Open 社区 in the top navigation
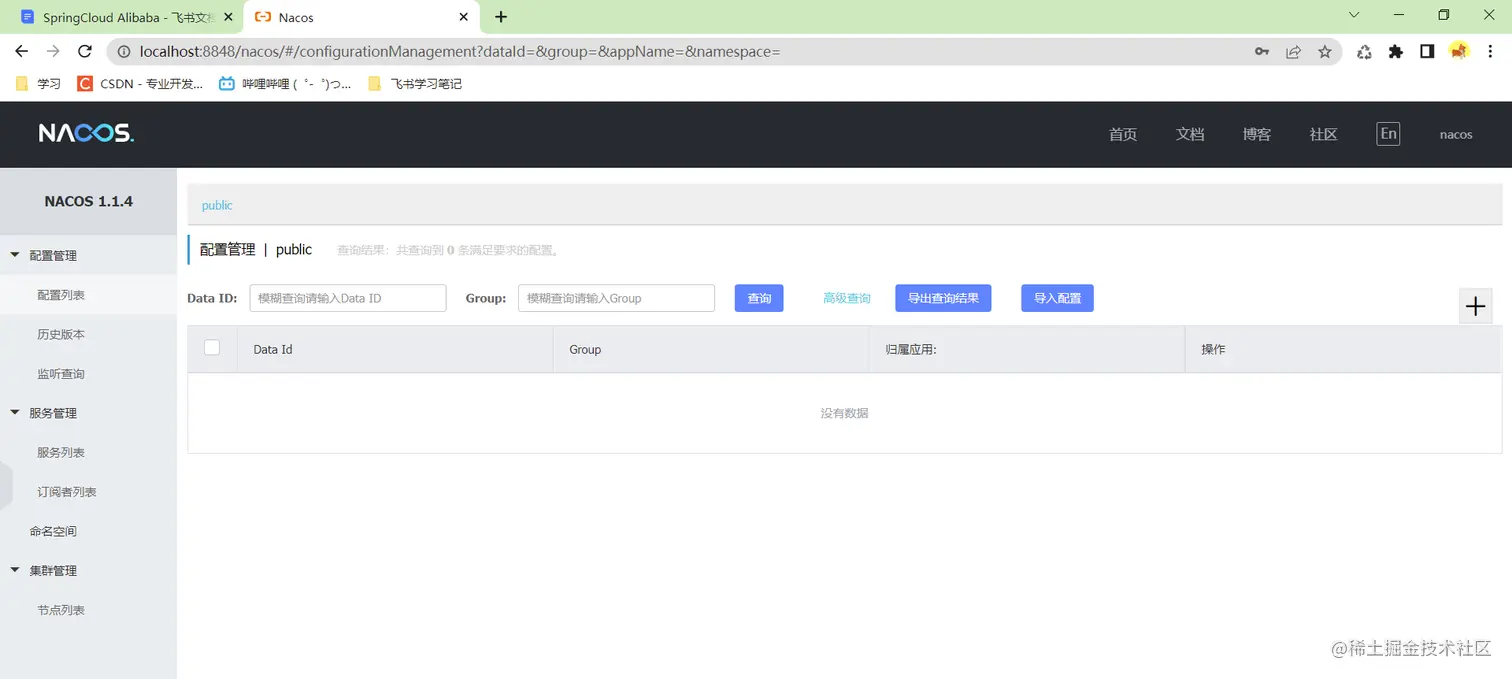Image resolution: width=1512 pixels, height=679 pixels. [x=1323, y=134]
